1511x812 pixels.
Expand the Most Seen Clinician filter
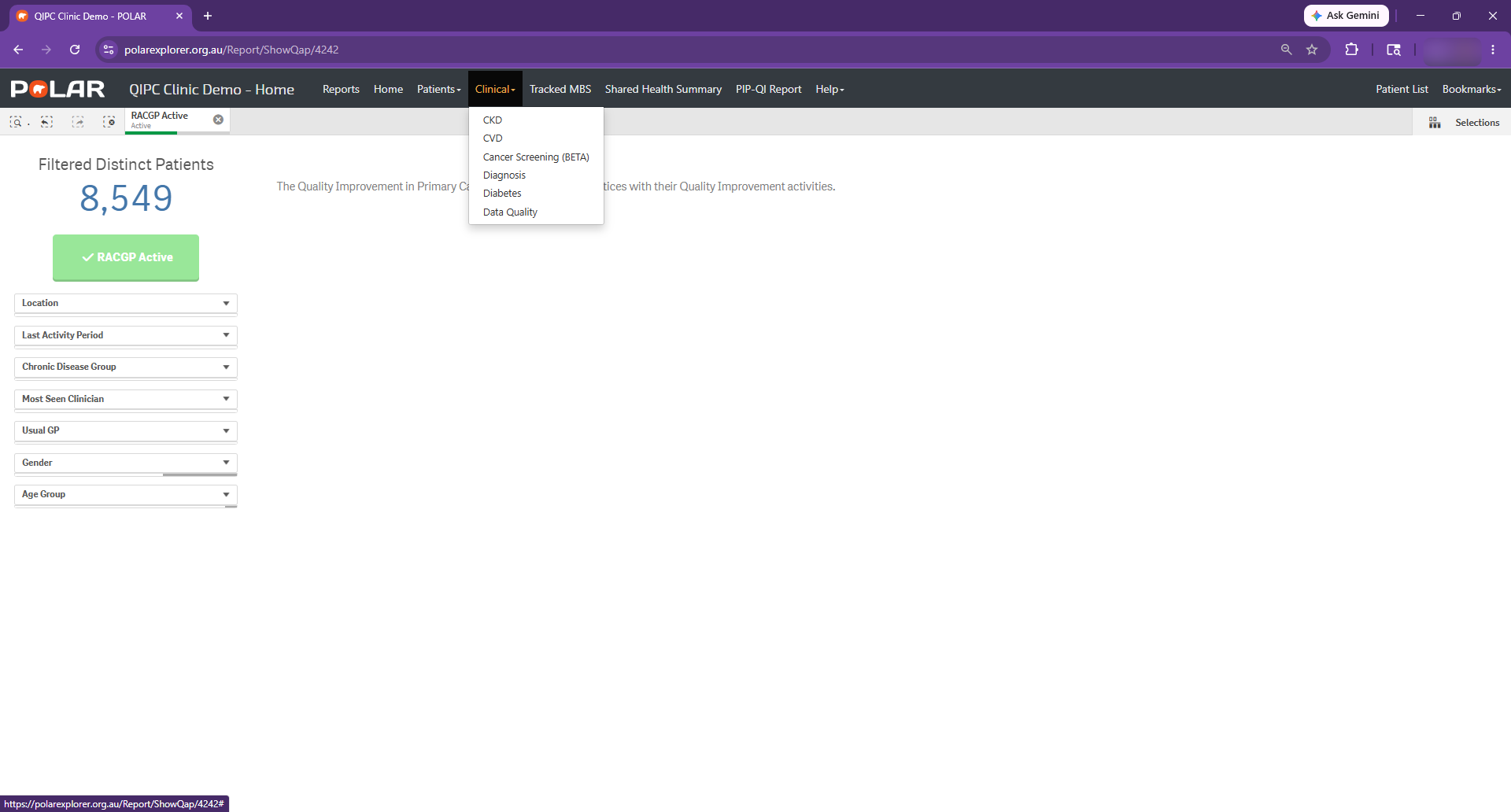pos(126,399)
